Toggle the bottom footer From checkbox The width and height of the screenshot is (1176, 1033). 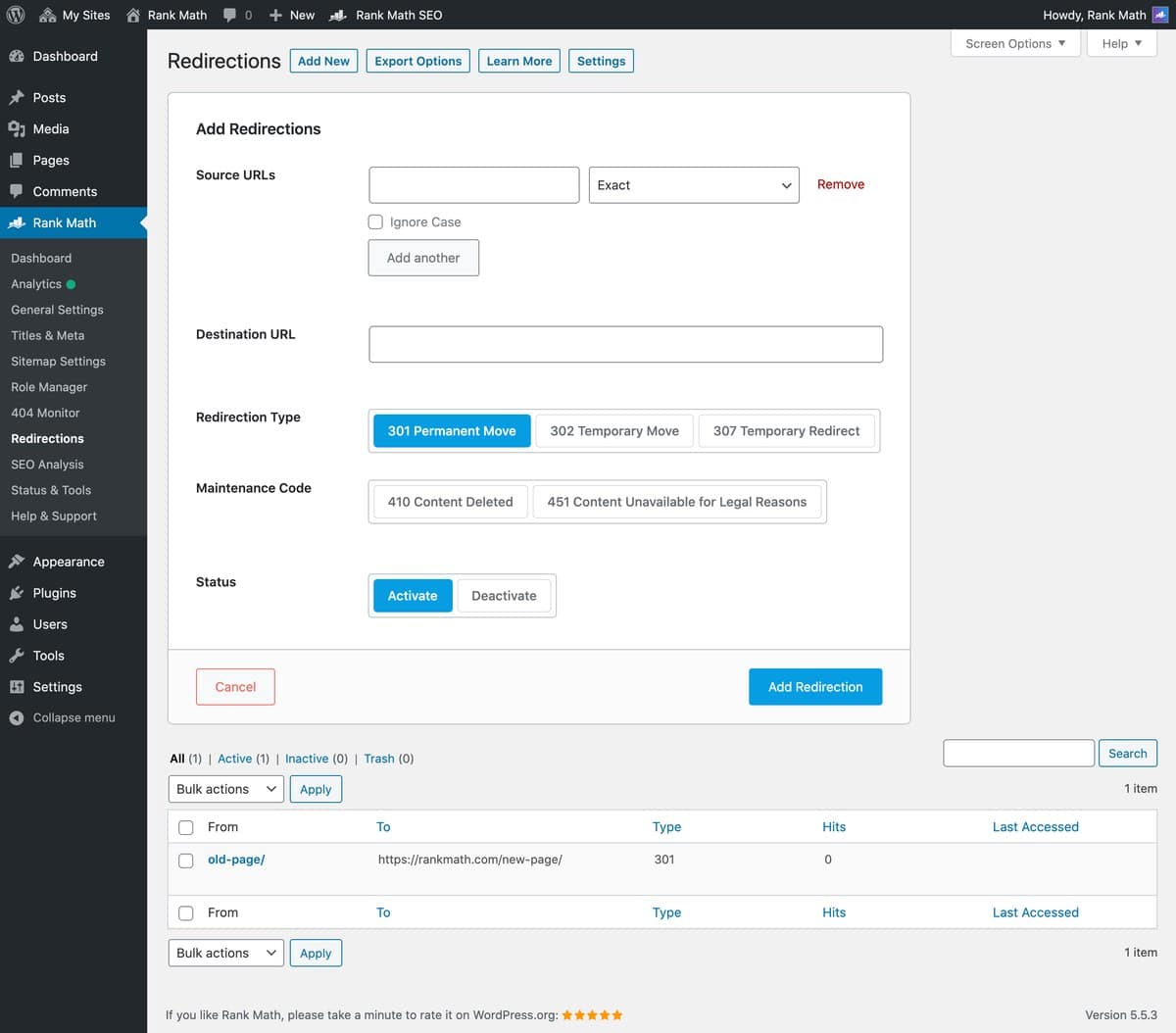[186, 912]
